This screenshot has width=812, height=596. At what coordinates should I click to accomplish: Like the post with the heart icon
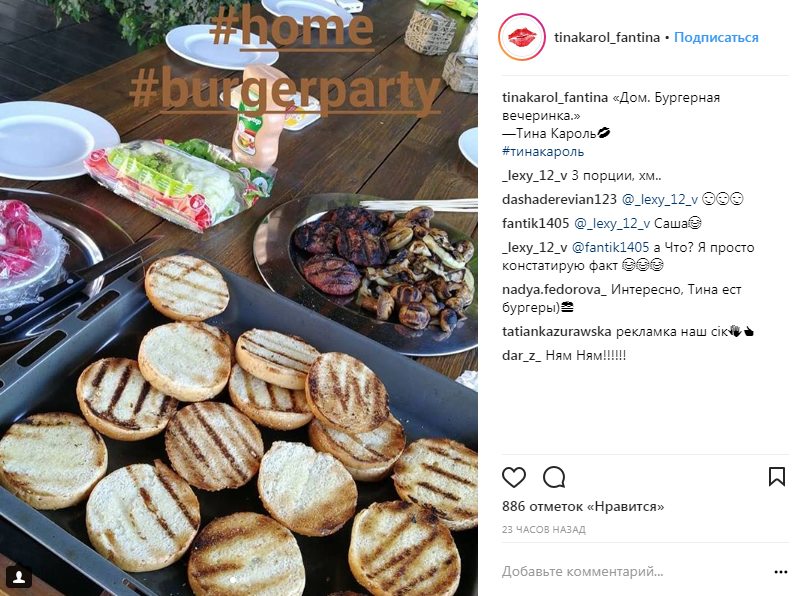pos(514,477)
